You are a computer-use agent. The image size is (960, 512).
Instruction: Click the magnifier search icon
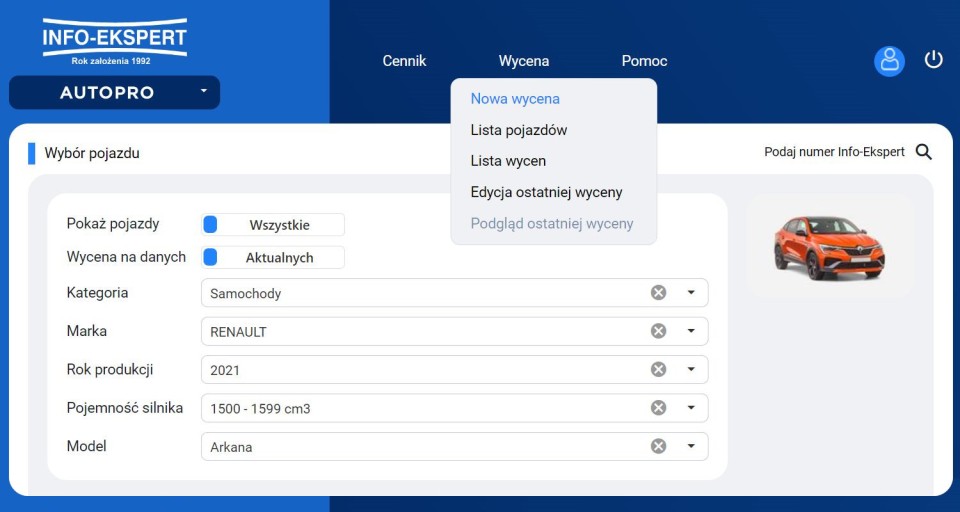click(x=924, y=152)
